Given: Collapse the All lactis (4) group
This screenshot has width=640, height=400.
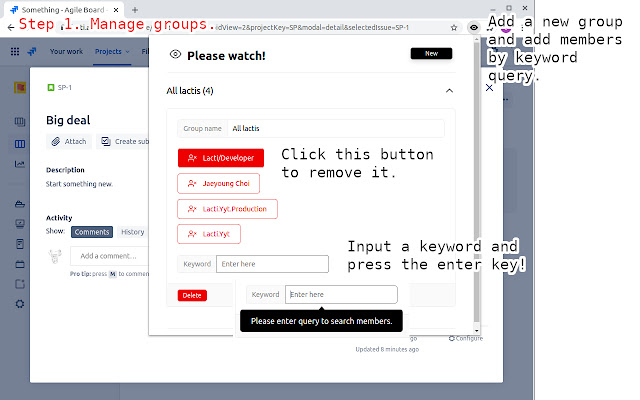Looking at the screenshot, I should 449,91.
